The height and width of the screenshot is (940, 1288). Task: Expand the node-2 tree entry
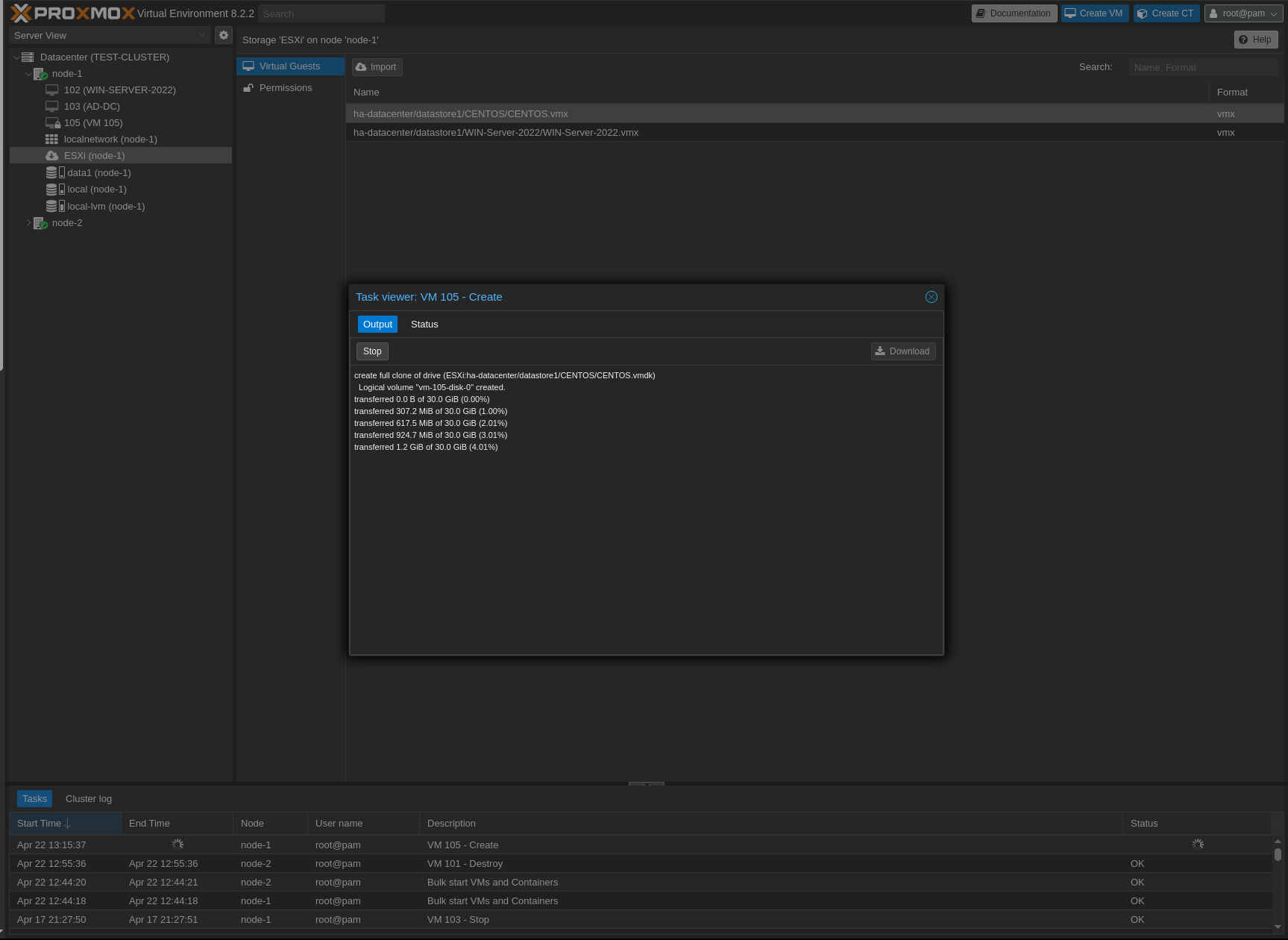28,223
